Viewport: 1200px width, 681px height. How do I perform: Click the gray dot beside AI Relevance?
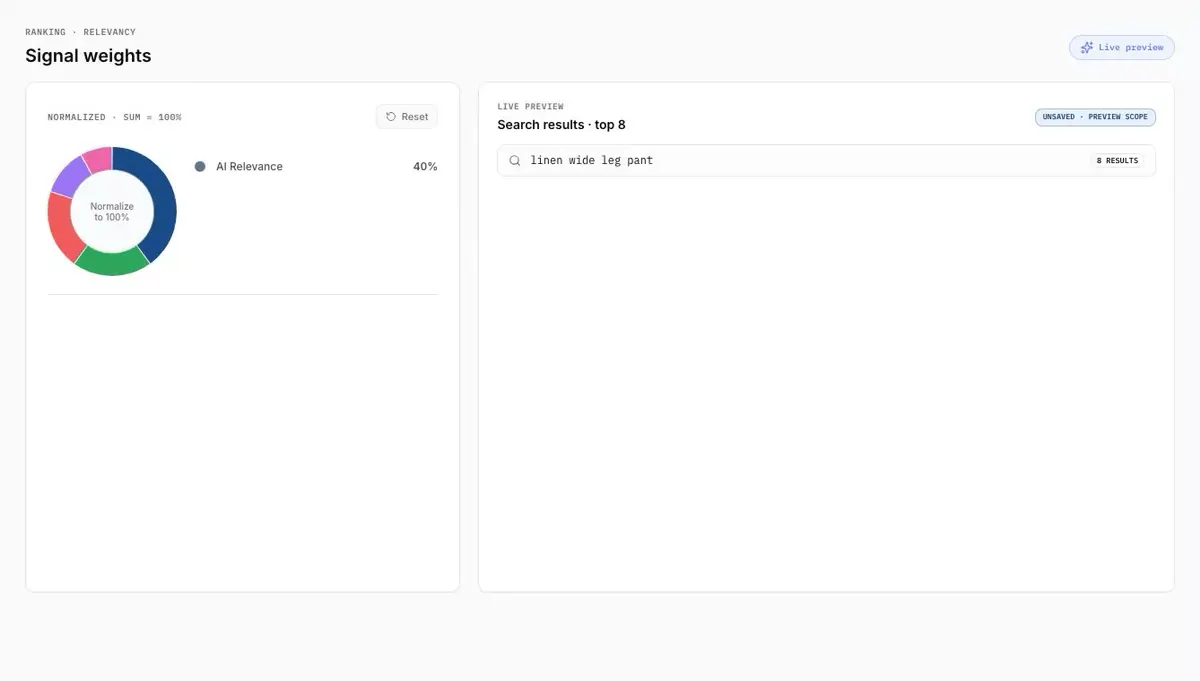[x=200, y=166]
